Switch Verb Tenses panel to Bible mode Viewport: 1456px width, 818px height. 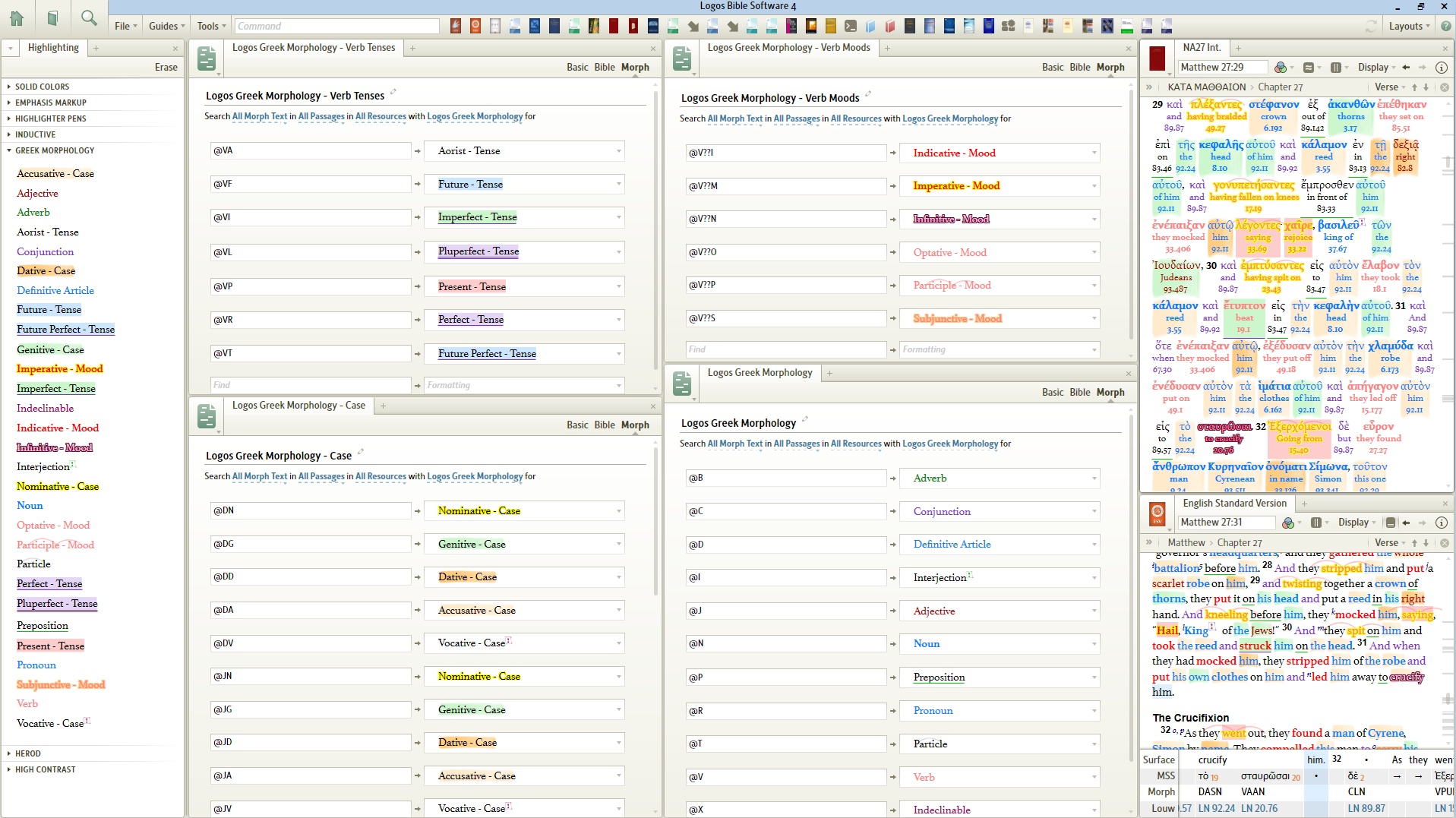tap(605, 68)
